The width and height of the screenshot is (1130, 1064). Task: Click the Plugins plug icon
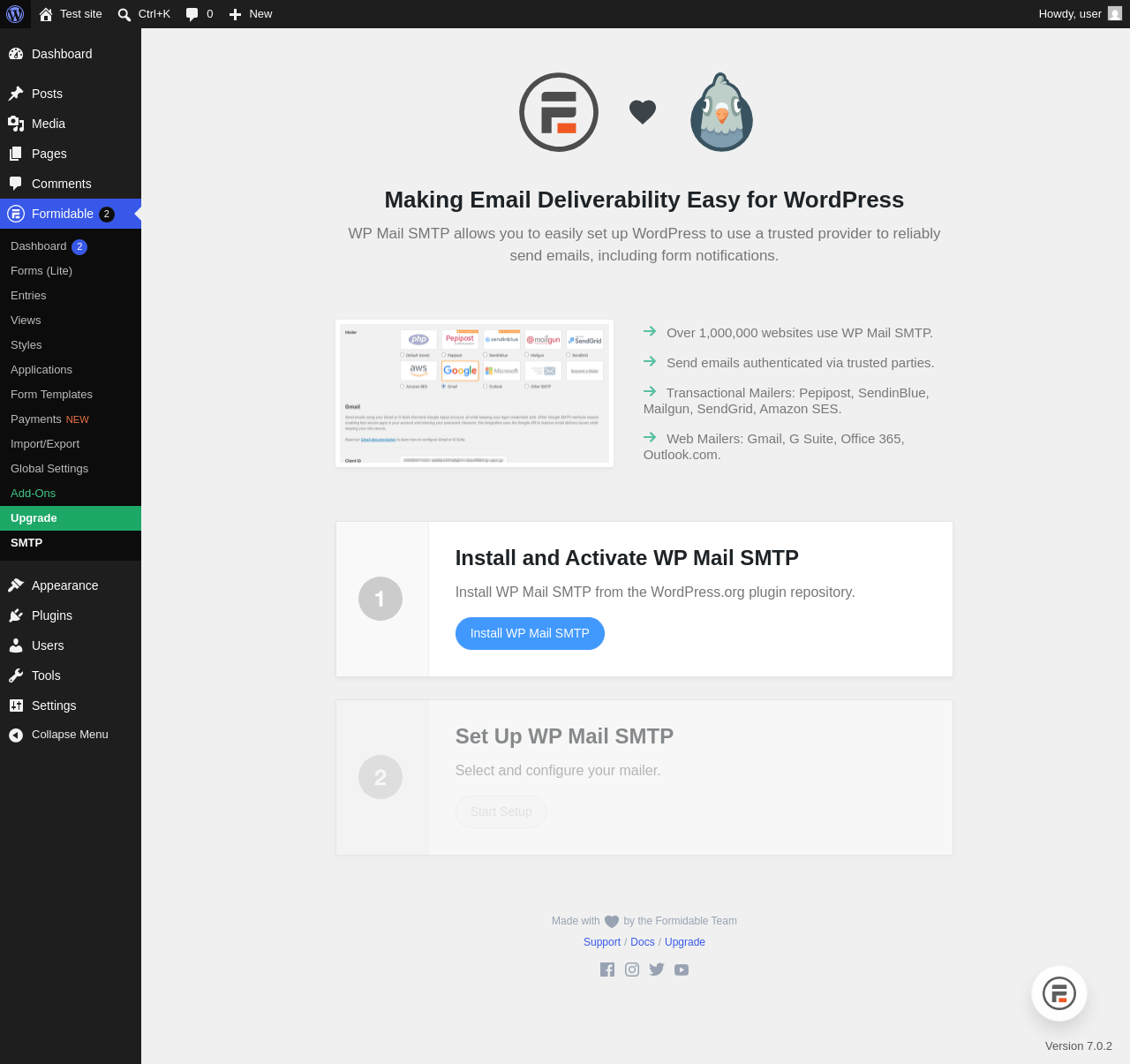(x=16, y=615)
